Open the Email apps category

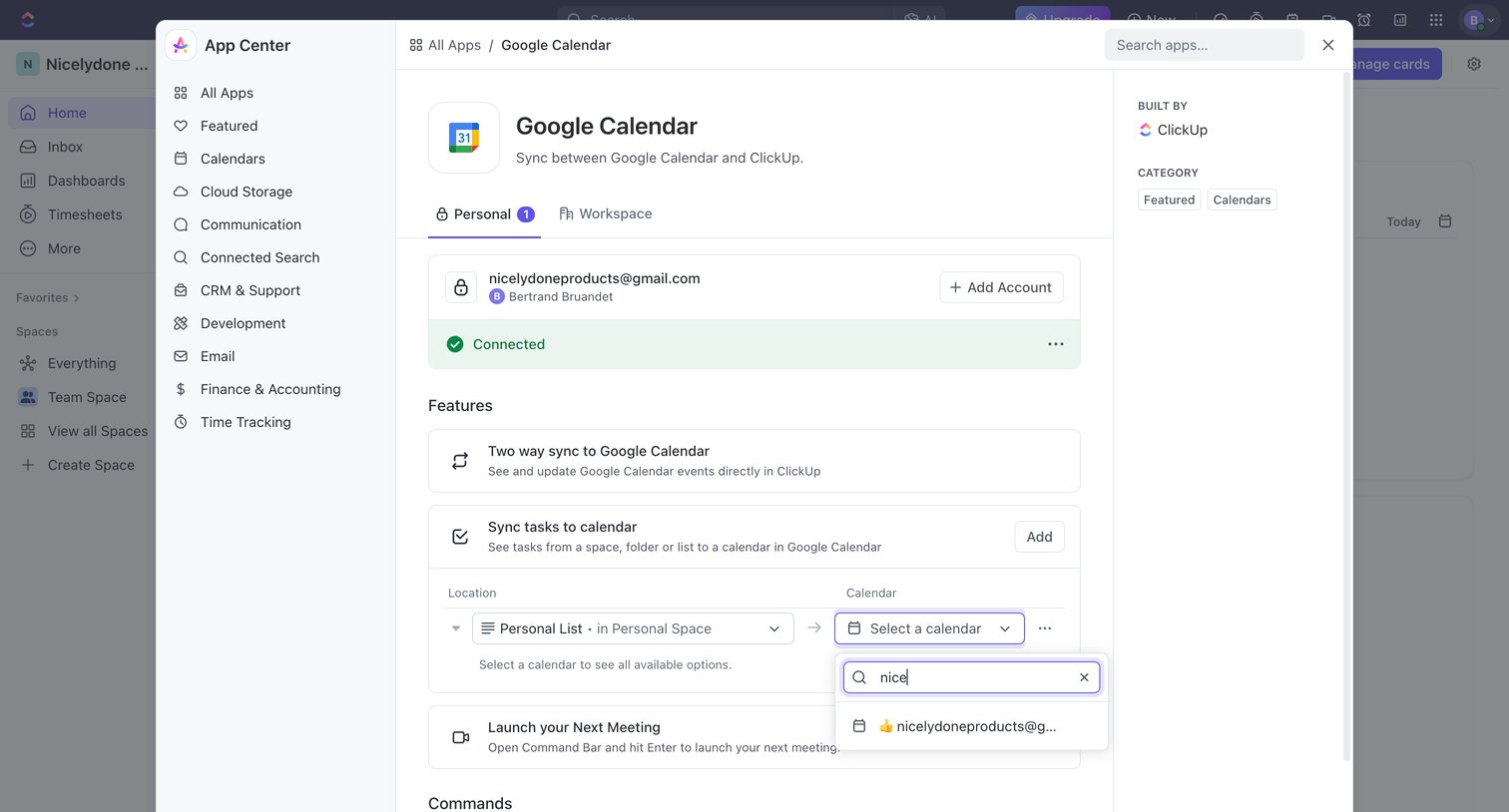pos(218,356)
